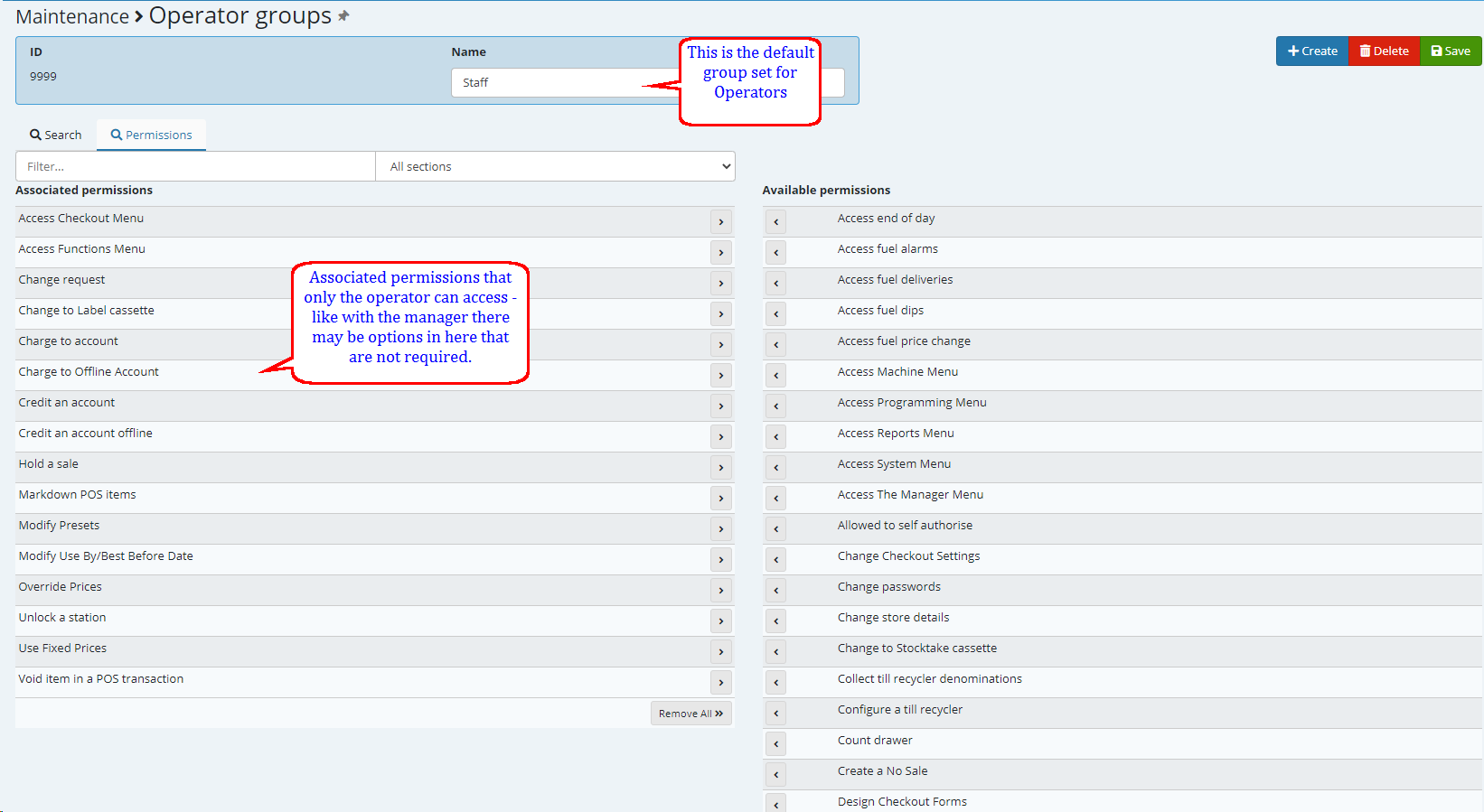Remove Modify Presets permission arrow

pos(720,529)
